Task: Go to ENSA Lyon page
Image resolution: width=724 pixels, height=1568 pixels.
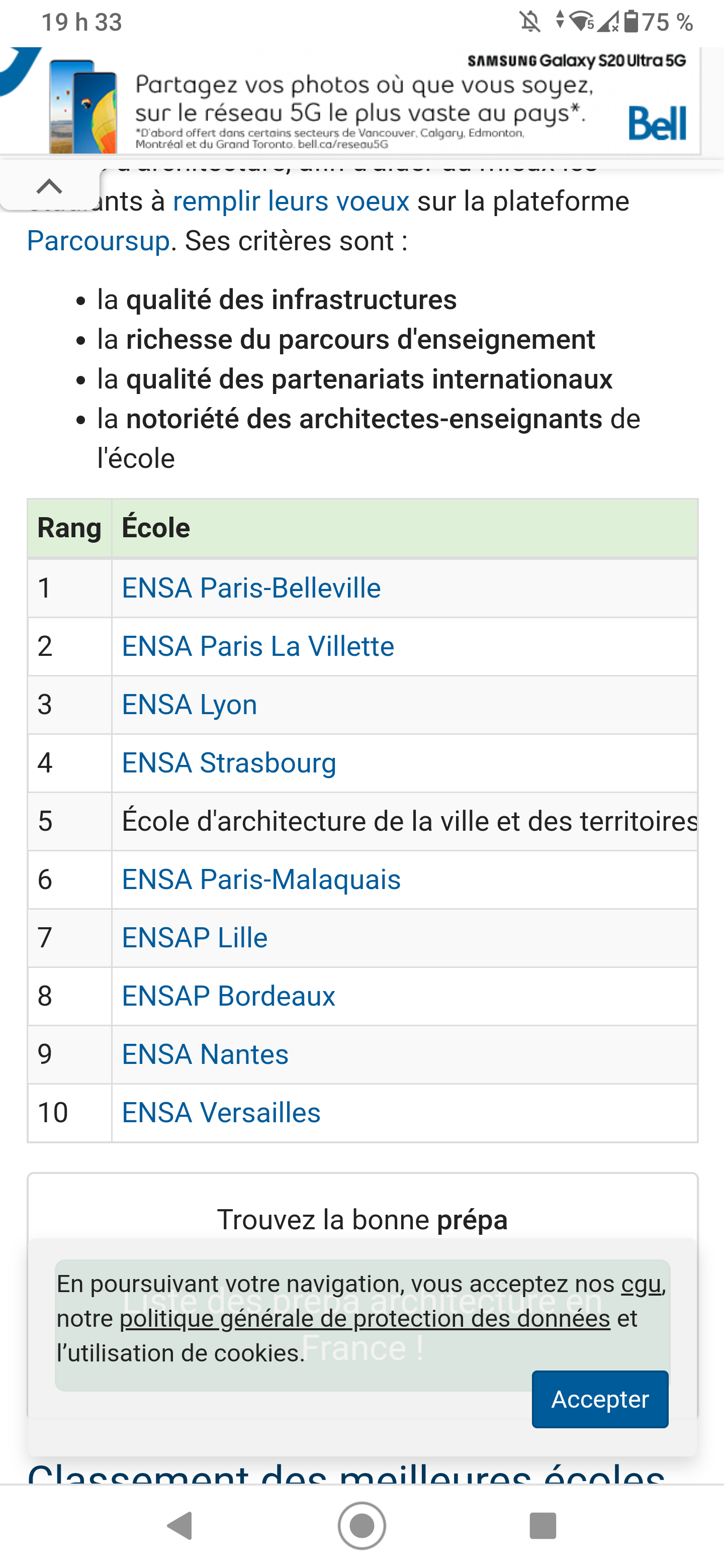Action: (x=190, y=705)
